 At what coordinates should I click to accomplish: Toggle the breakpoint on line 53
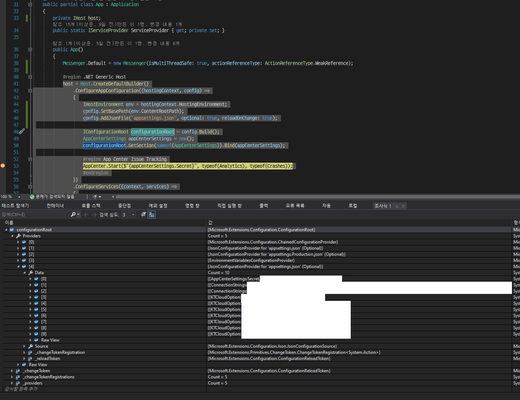pyautogui.click(x=3, y=166)
